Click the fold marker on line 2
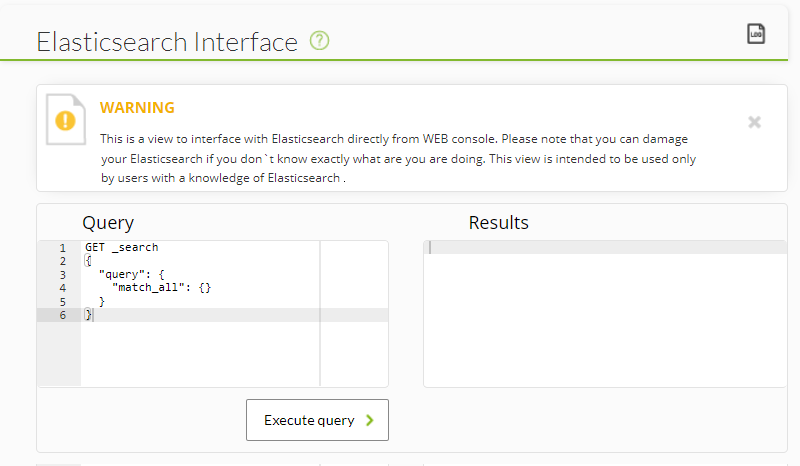 click(88, 261)
